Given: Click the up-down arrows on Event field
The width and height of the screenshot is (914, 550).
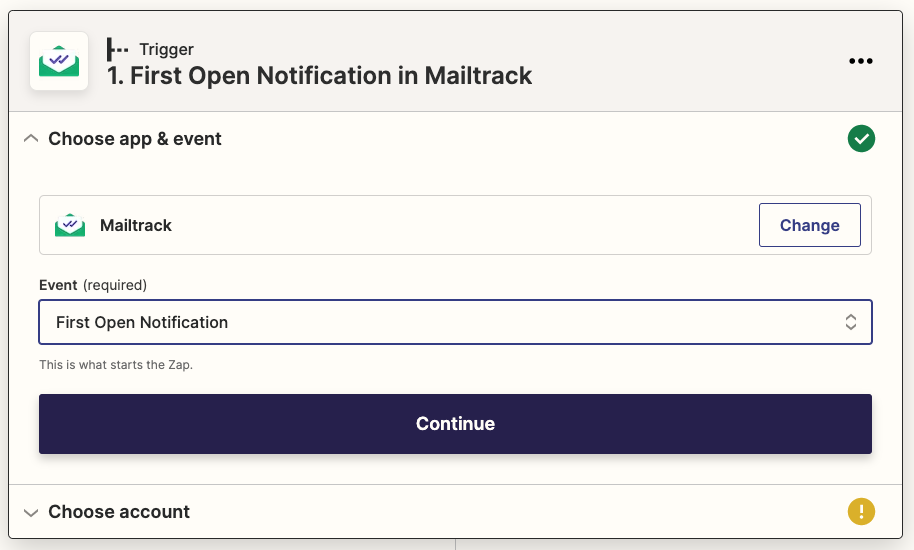Looking at the screenshot, I should (850, 322).
